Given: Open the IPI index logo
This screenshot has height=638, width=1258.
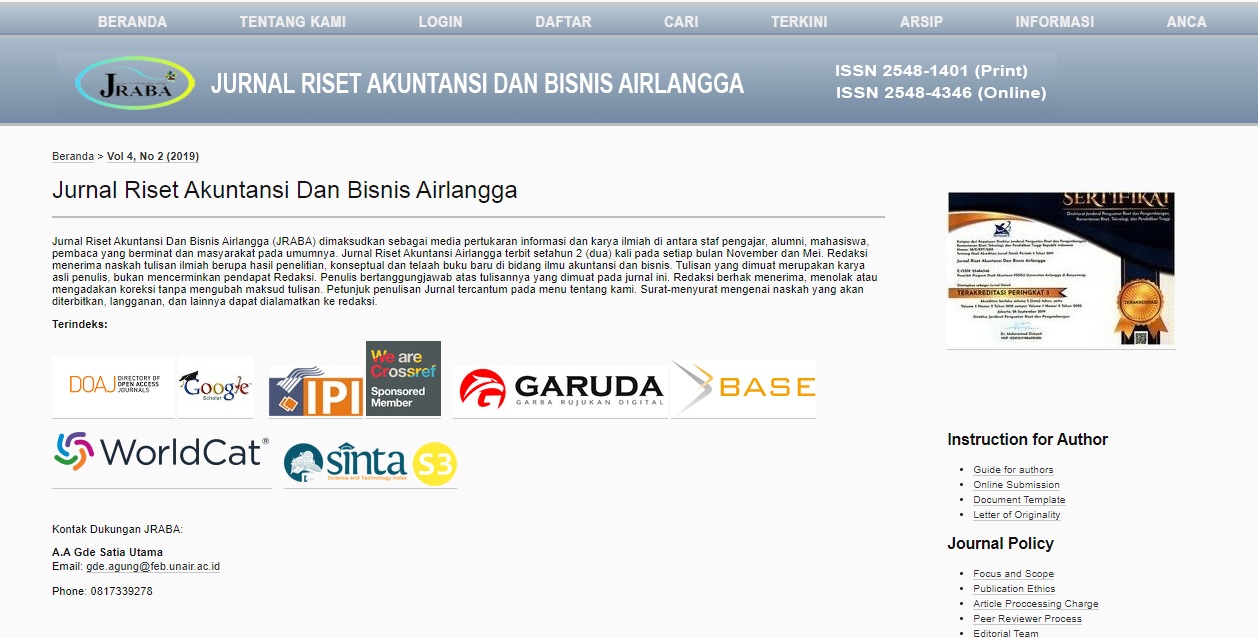Looking at the screenshot, I should [x=316, y=391].
